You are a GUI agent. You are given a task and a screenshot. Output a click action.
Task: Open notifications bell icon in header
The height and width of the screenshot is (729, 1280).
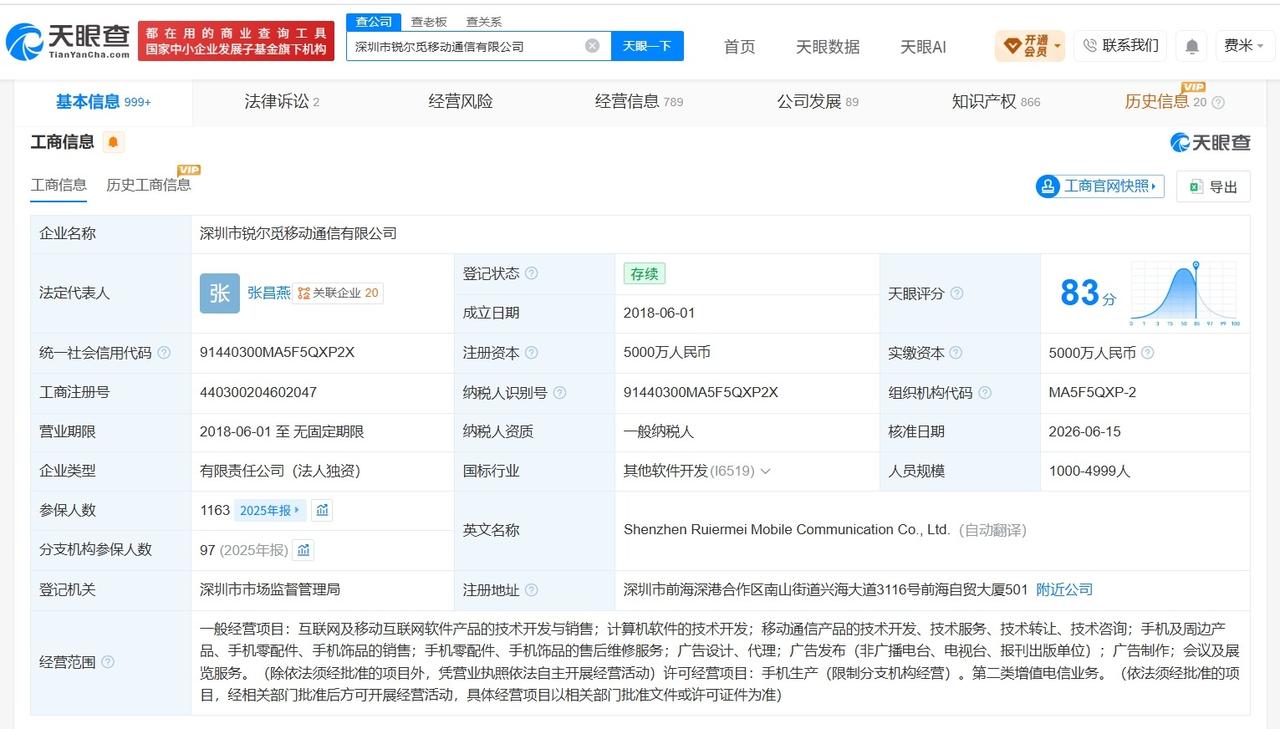point(1191,46)
